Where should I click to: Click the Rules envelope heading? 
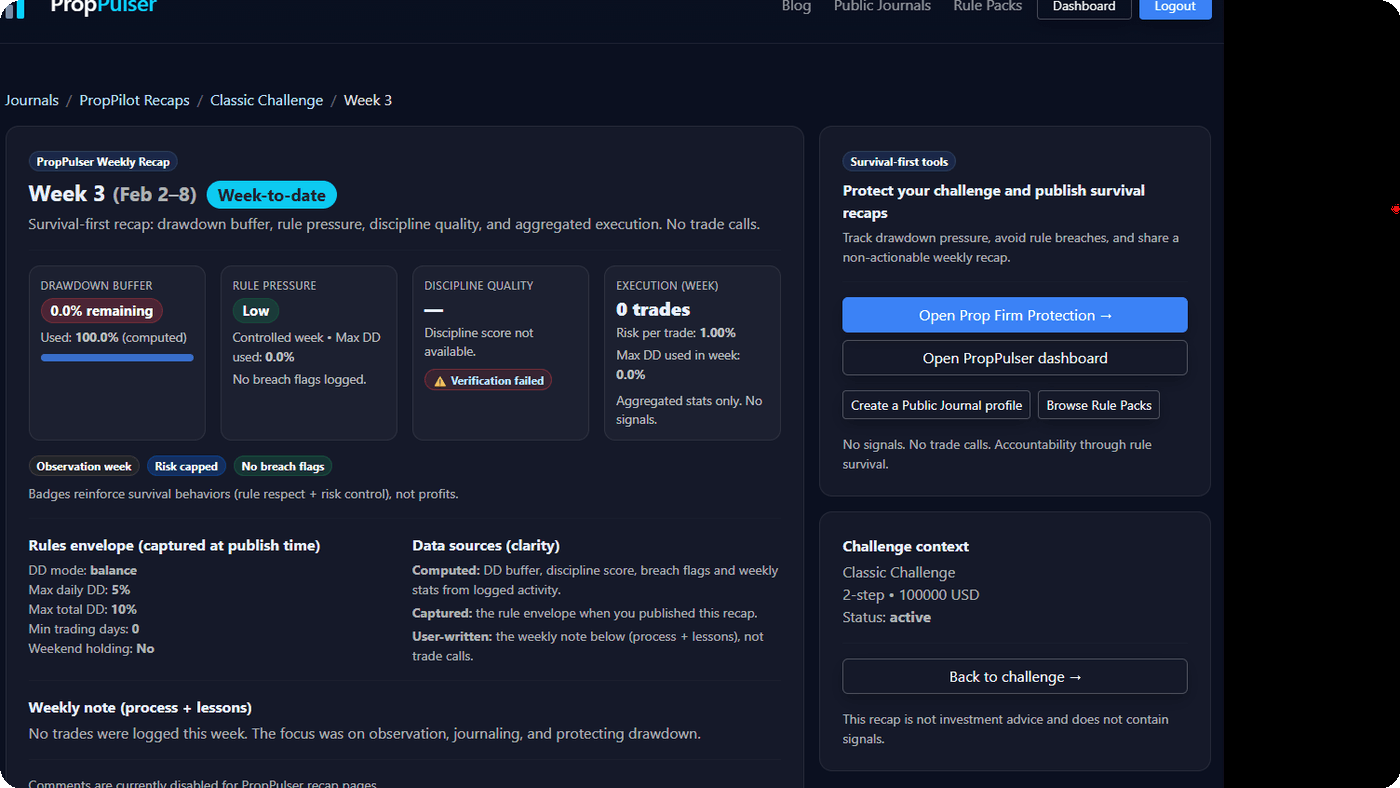[x=175, y=546]
